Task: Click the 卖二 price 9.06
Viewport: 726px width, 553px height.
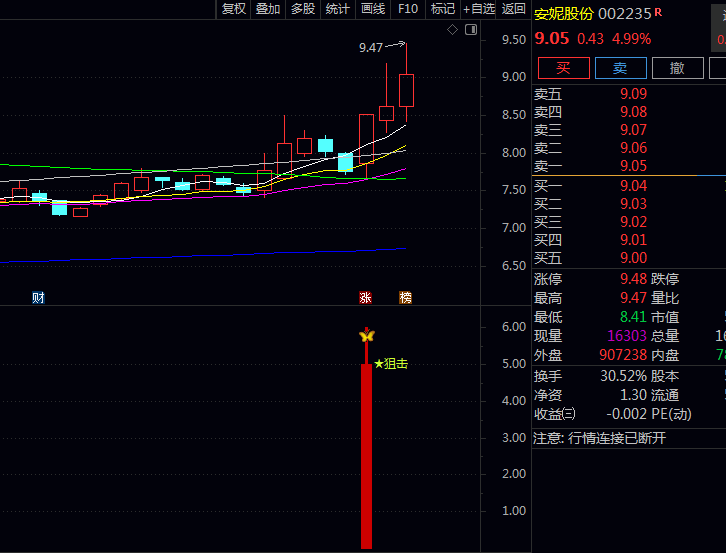Action: click(633, 148)
